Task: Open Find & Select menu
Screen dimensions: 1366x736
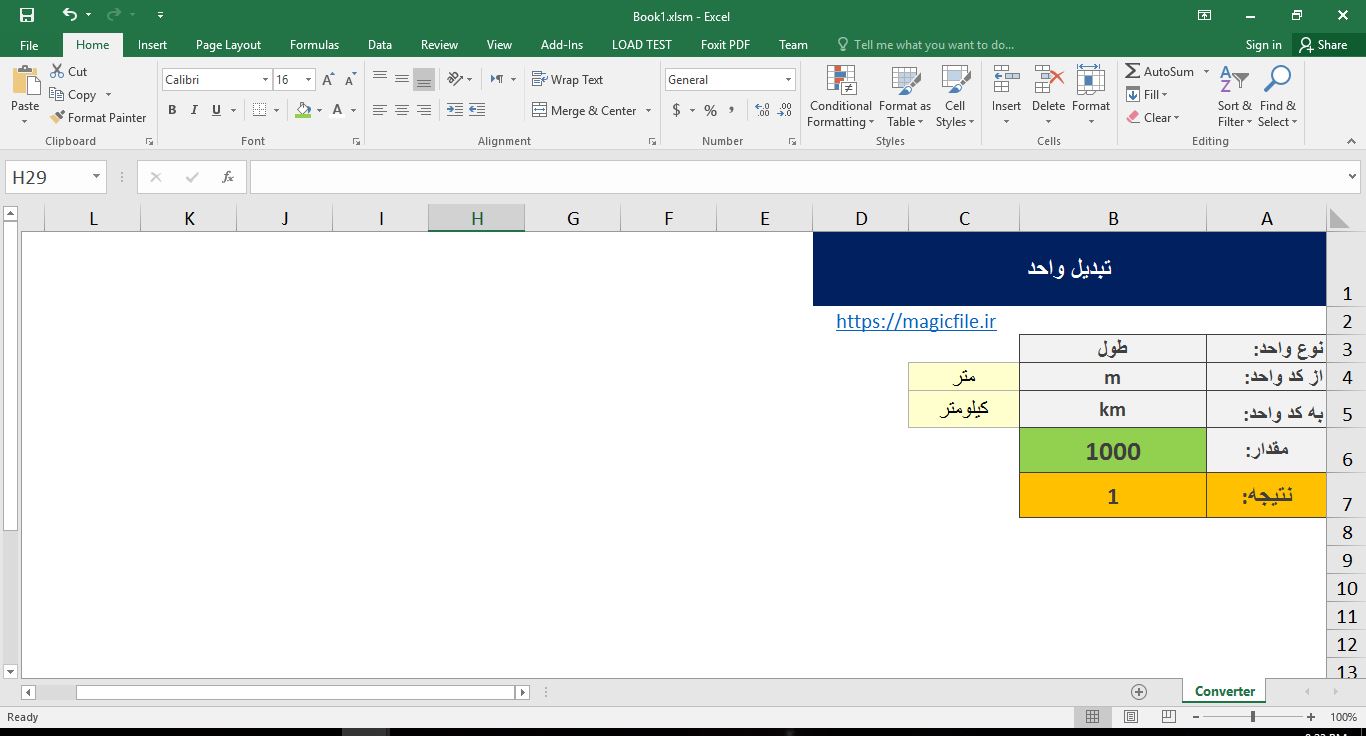Action: click(1277, 96)
